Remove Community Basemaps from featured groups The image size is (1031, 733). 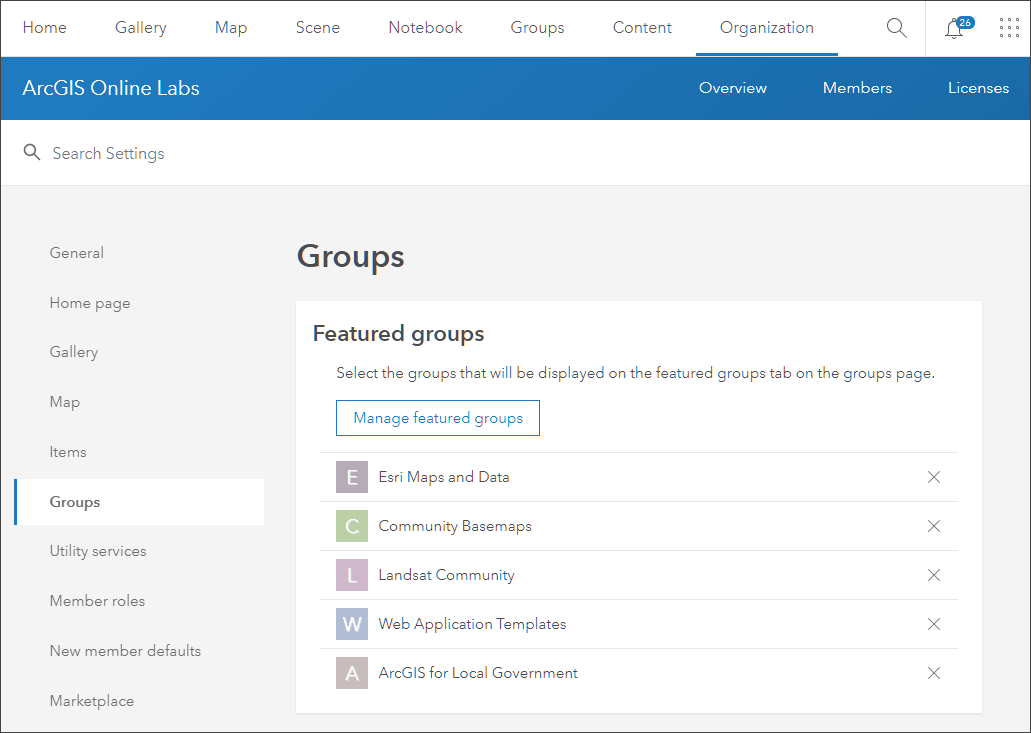[934, 526]
